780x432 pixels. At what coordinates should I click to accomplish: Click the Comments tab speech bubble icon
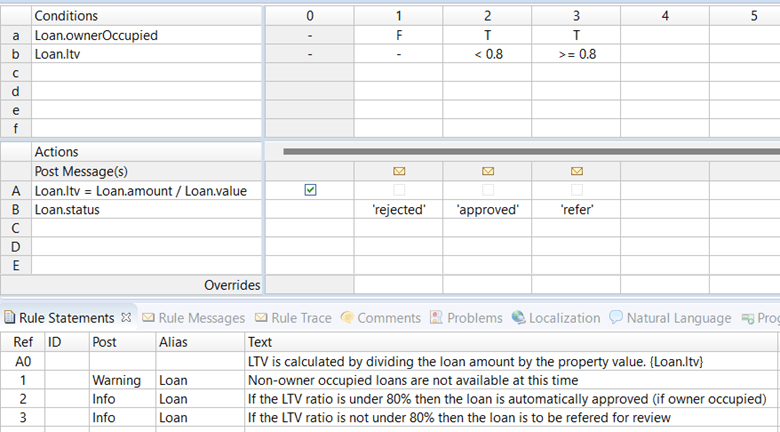point(347,318)
